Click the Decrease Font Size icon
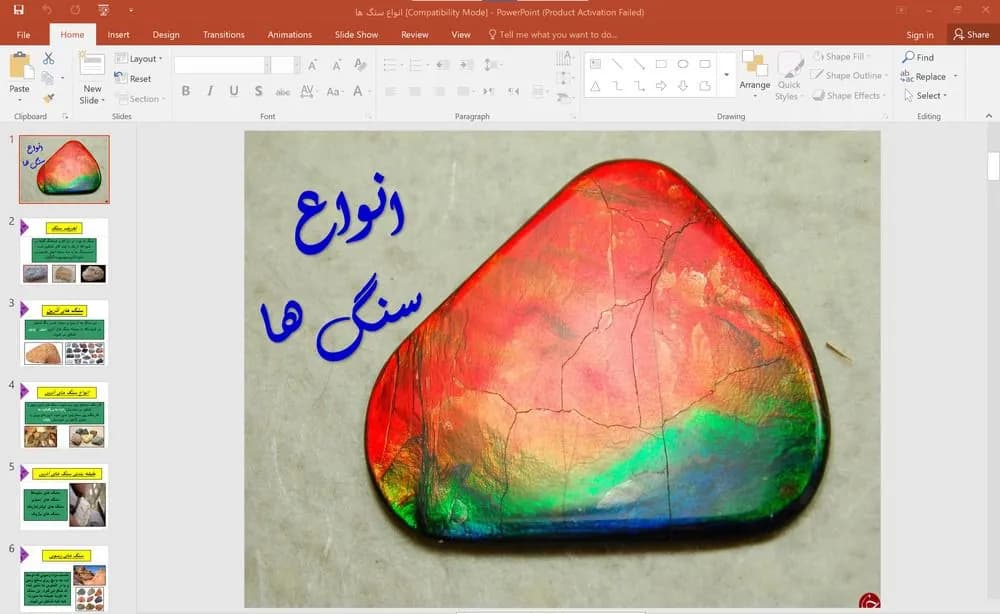Image resolution: width=1000 pixels, height=614 pixels. (x=336, y=64)
